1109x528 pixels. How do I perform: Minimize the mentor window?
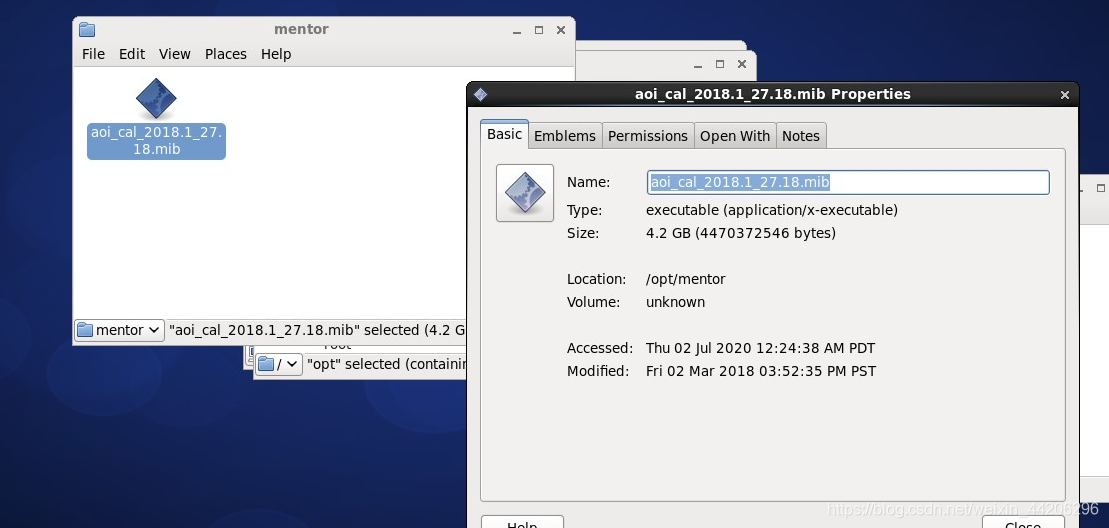(x=517, y=30)
